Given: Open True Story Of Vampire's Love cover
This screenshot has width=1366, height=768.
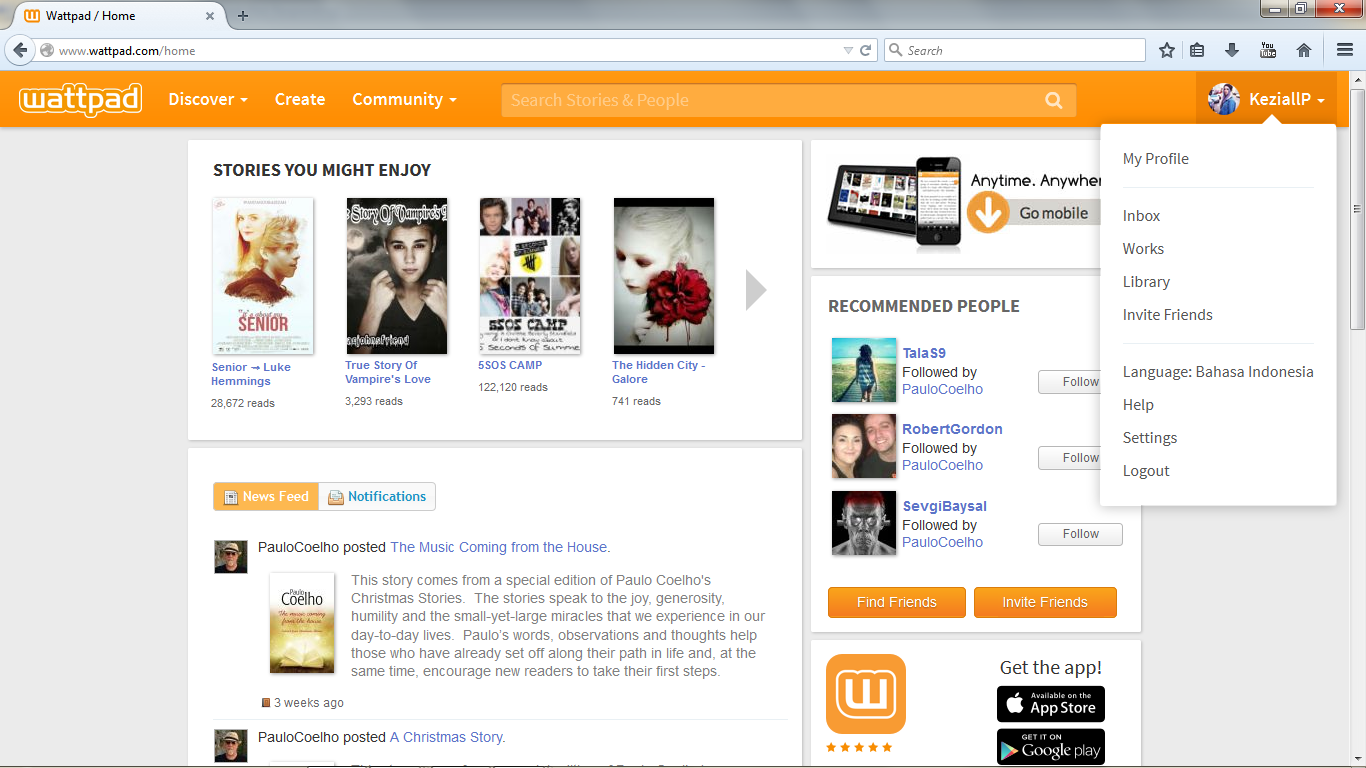Looking at the screenshot, I should (397, 276).
